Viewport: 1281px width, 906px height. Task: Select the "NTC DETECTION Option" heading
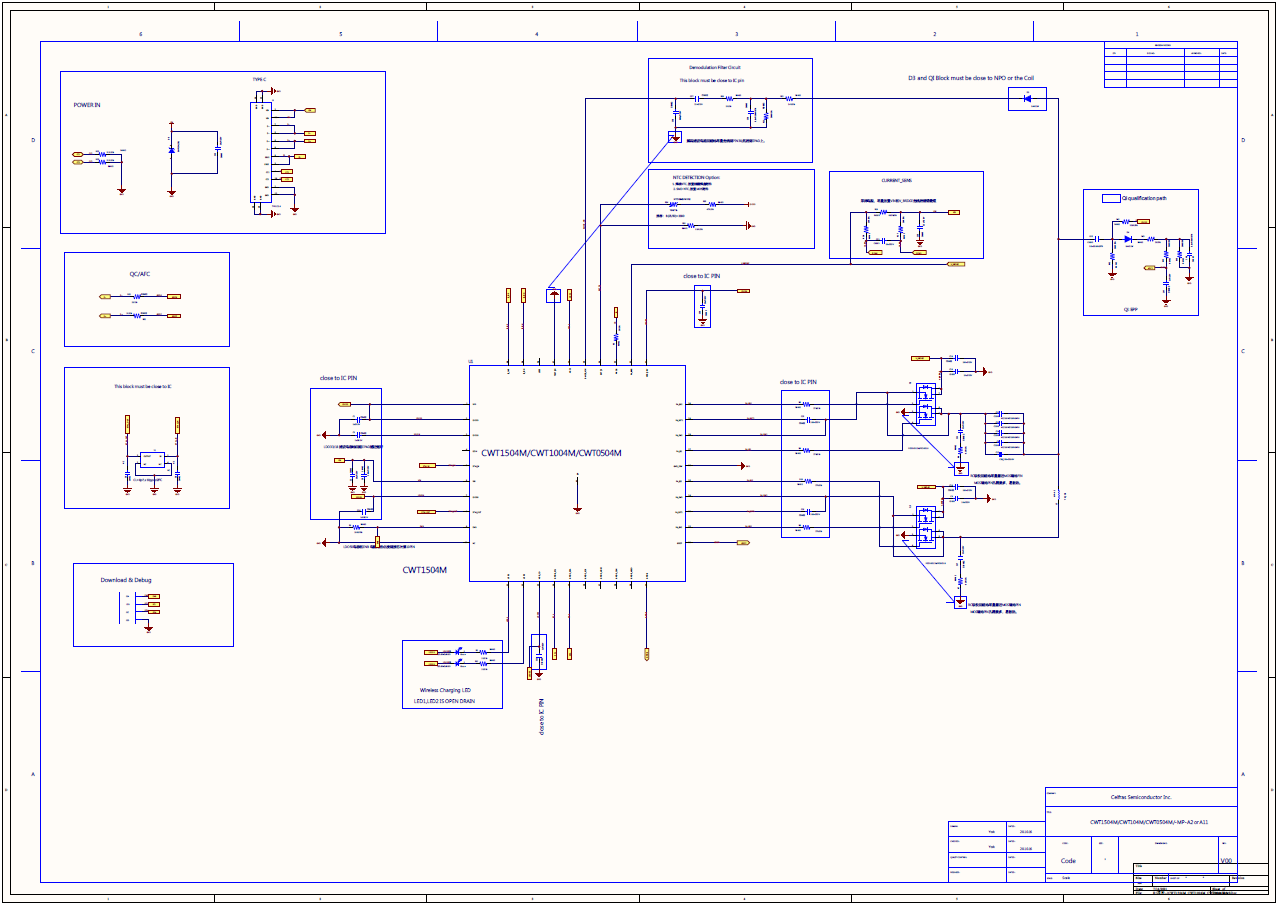pos(697,177)
